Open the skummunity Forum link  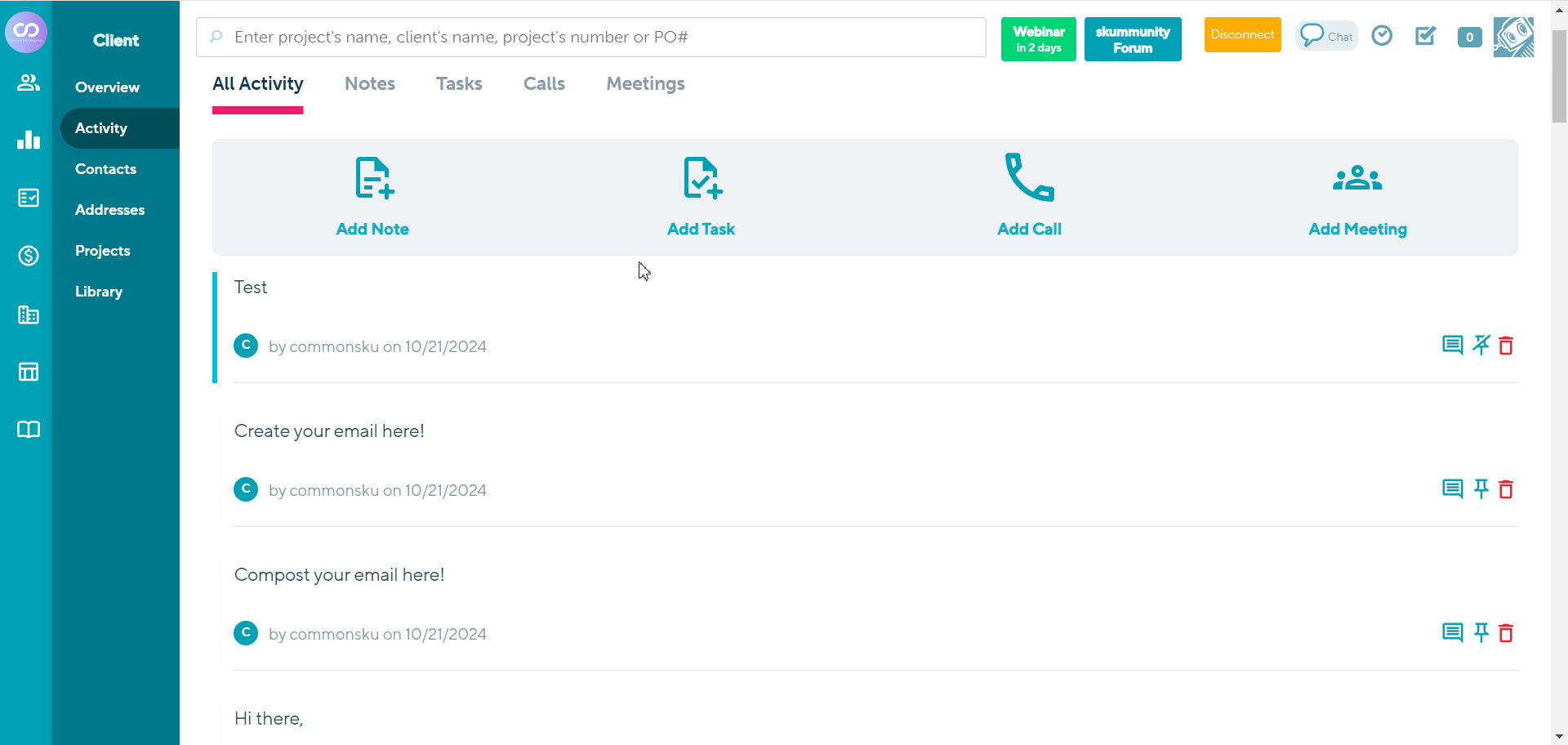(1133, 39)
